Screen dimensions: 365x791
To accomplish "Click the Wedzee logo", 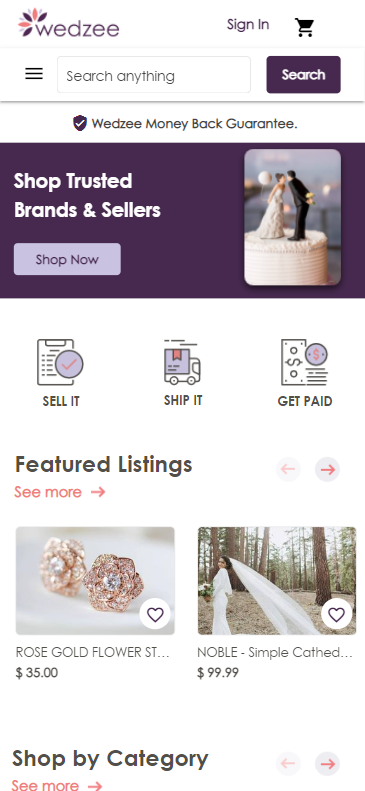I will (69, 23).
